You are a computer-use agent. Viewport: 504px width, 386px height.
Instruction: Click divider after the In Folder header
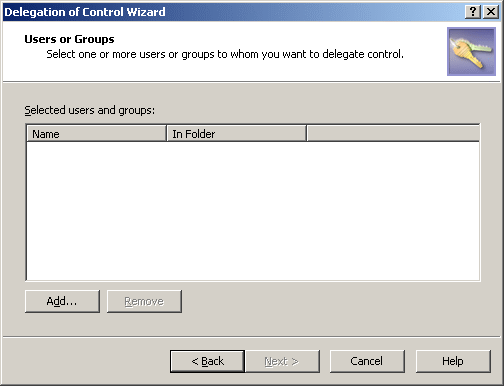coord(306,134)
